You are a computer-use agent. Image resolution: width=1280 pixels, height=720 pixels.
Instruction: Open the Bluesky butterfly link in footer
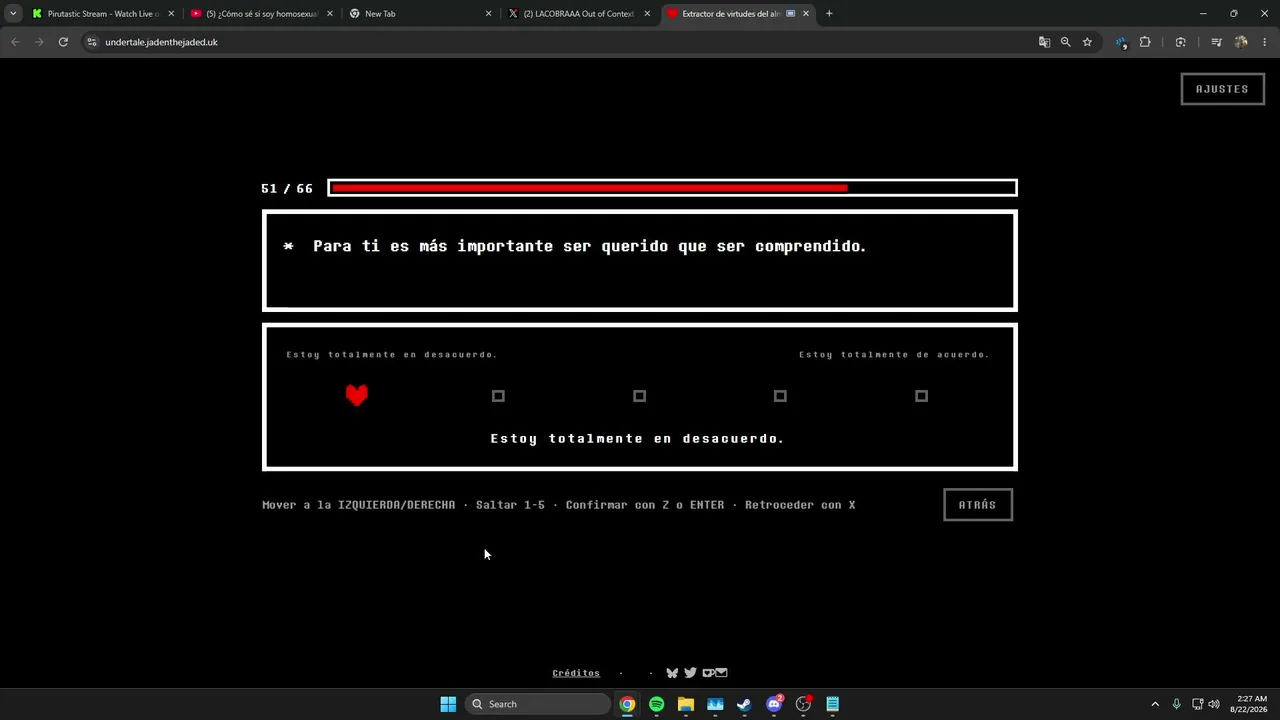pyautogui.click(x=672, y=673)
